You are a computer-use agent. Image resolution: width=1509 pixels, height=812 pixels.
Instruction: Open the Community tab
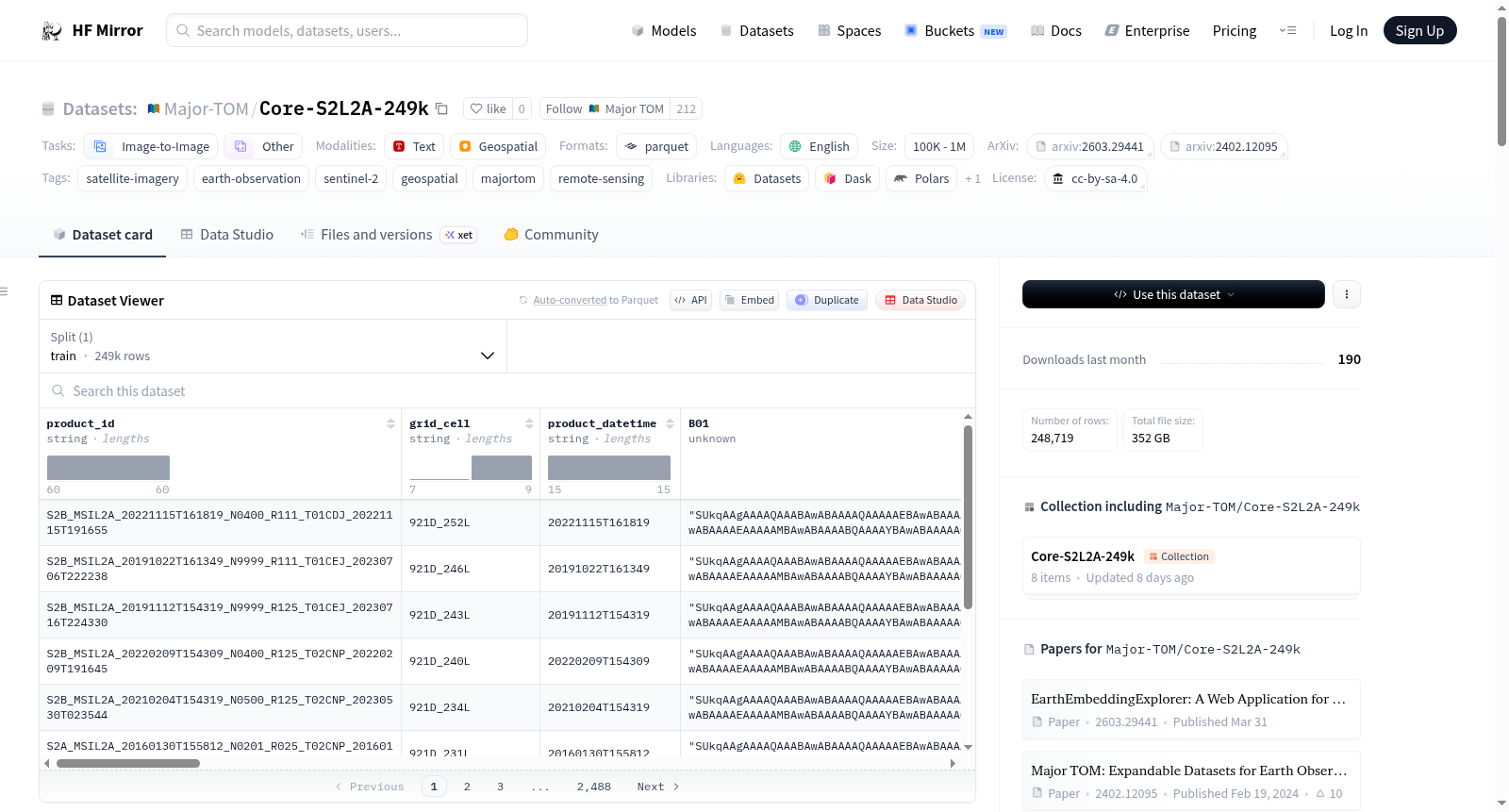tap(551, 235)
